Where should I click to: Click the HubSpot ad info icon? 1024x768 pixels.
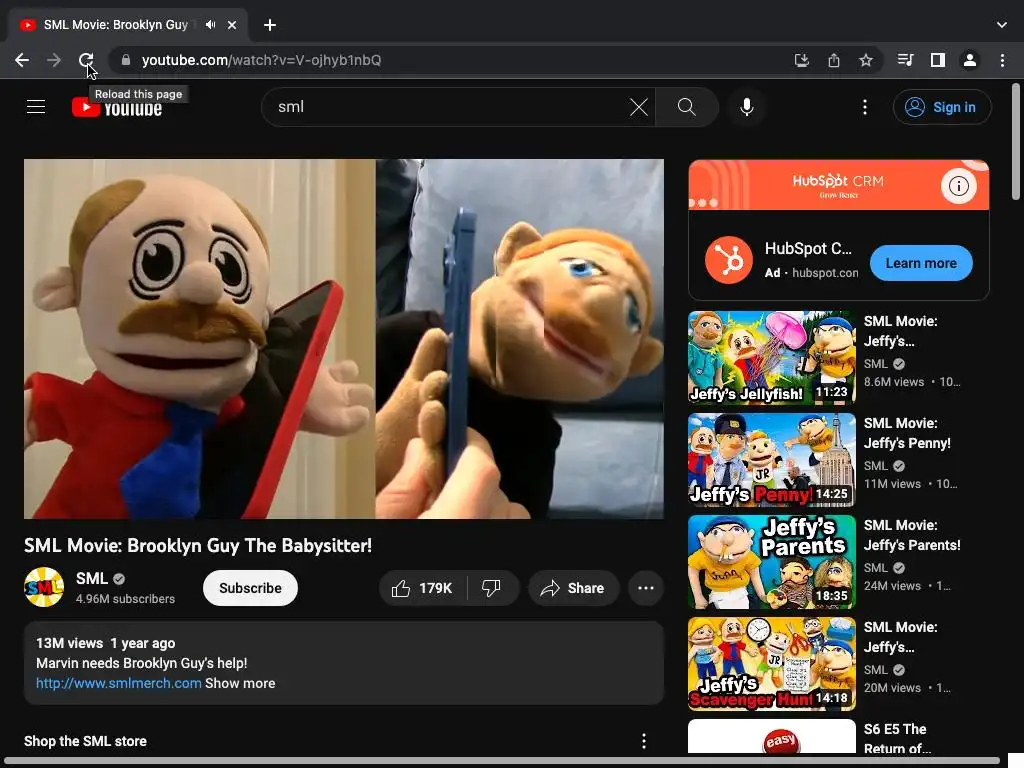click(958, 186)
